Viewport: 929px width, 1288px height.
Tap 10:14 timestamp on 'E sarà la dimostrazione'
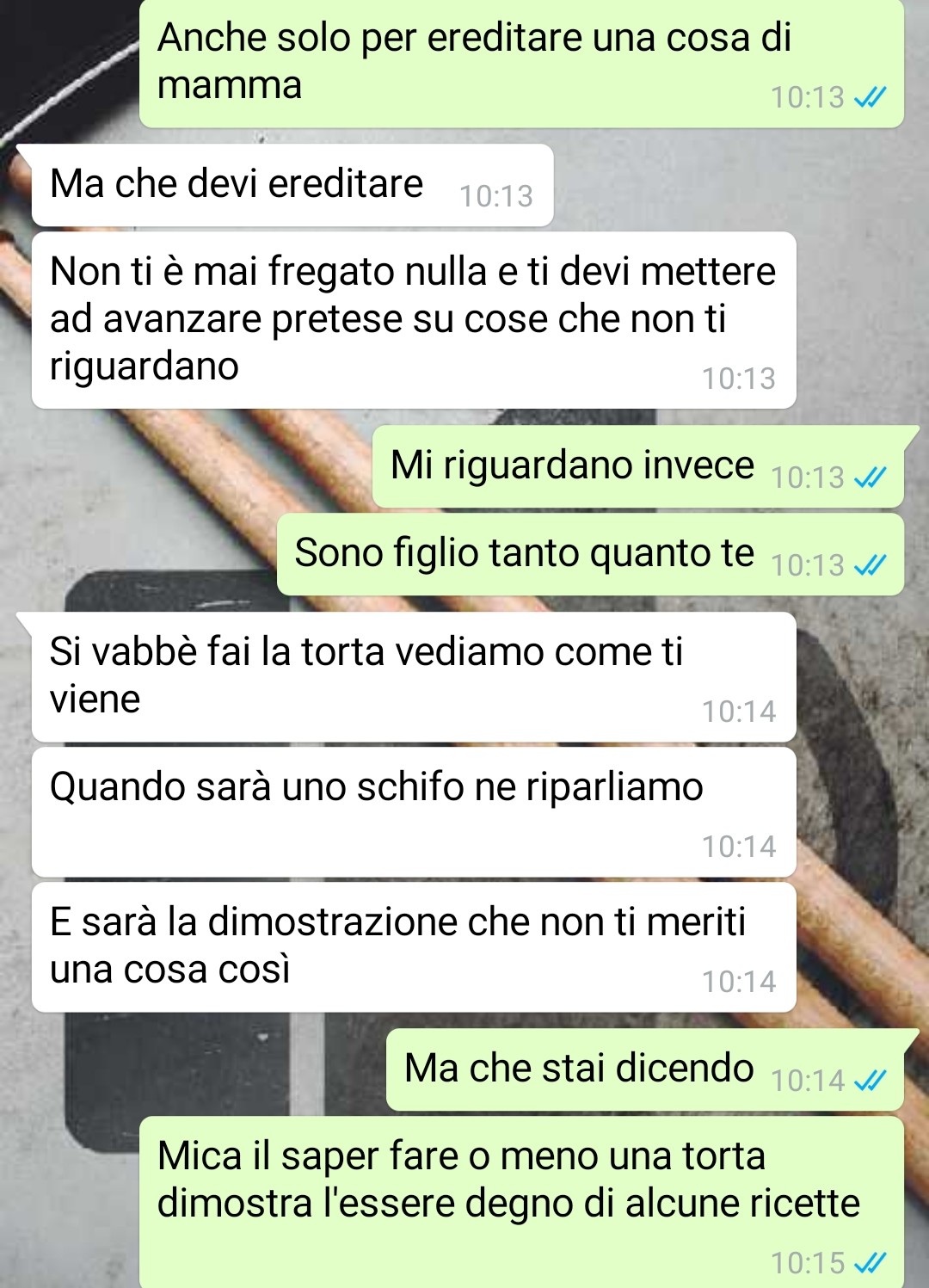(739, 982)
